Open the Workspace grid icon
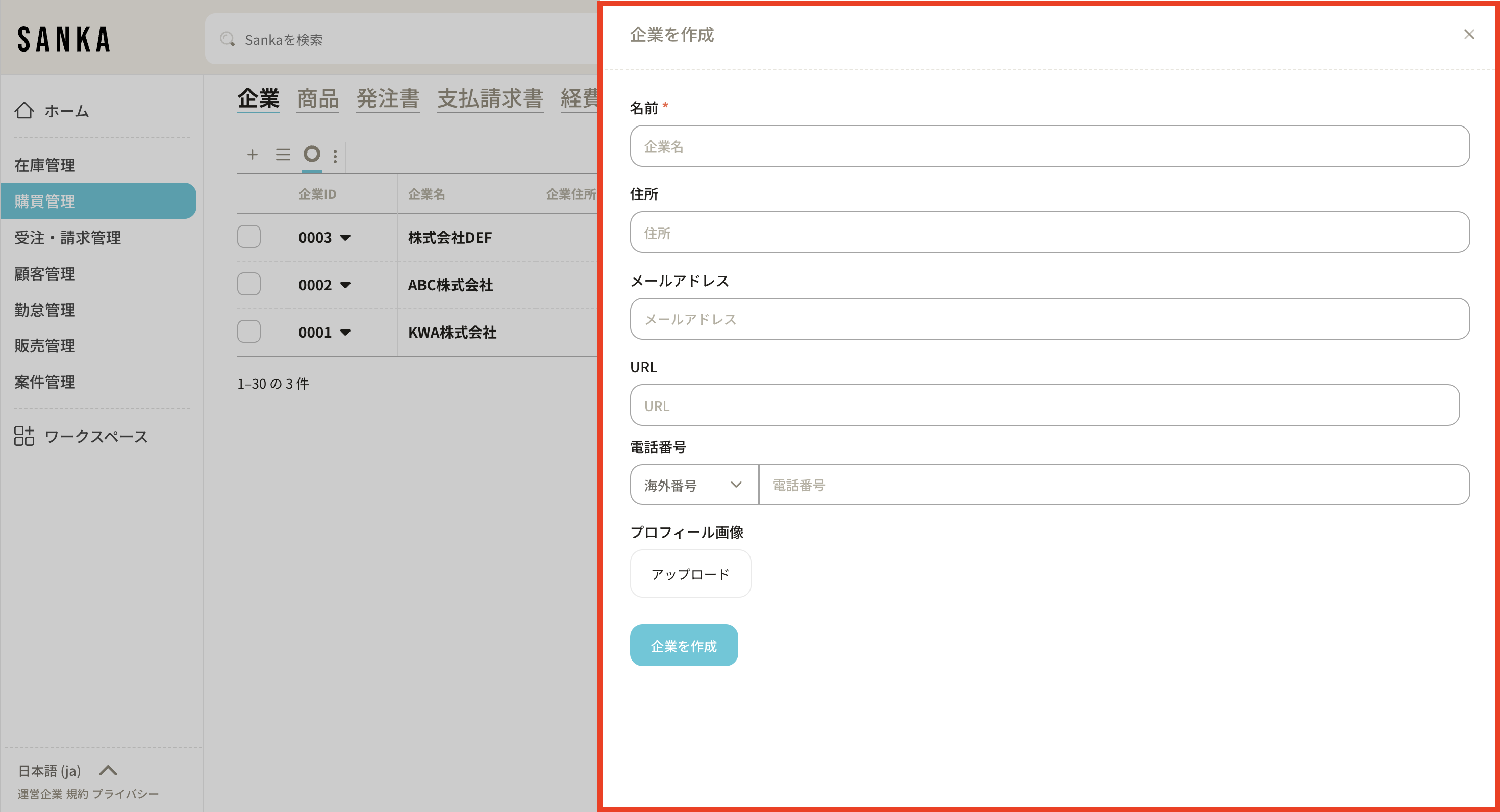Screen dimensions: 1500x812 (24, 436)
